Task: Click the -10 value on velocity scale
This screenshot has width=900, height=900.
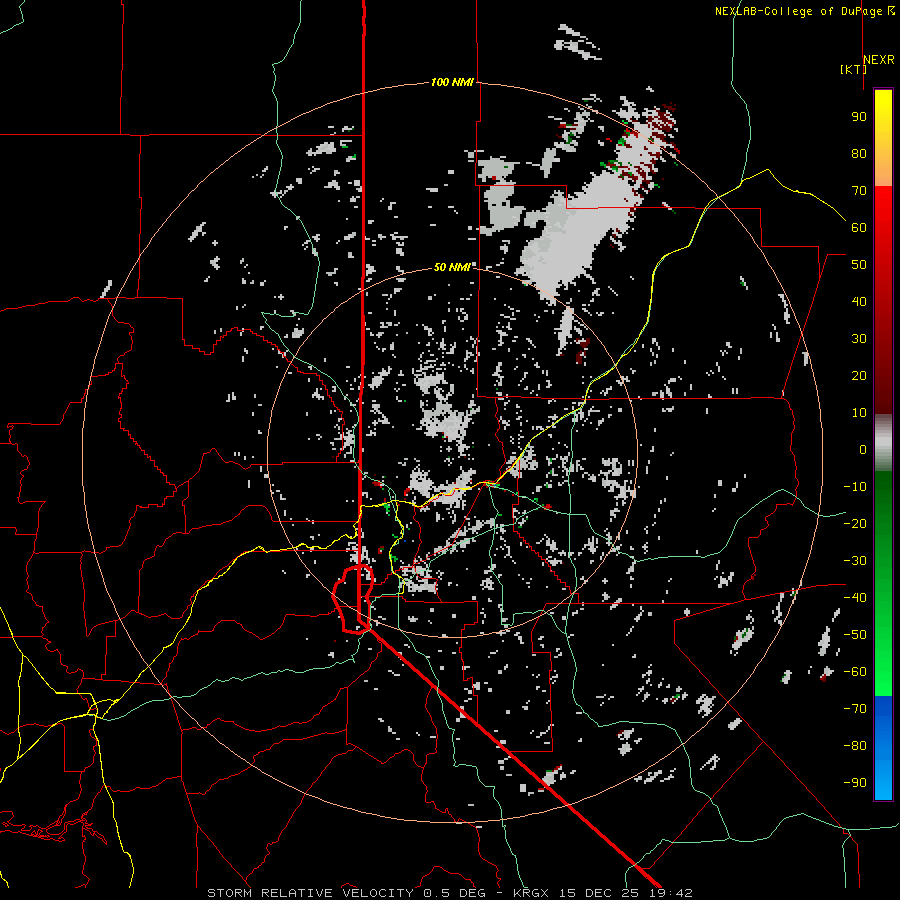Action: point(855,487)
